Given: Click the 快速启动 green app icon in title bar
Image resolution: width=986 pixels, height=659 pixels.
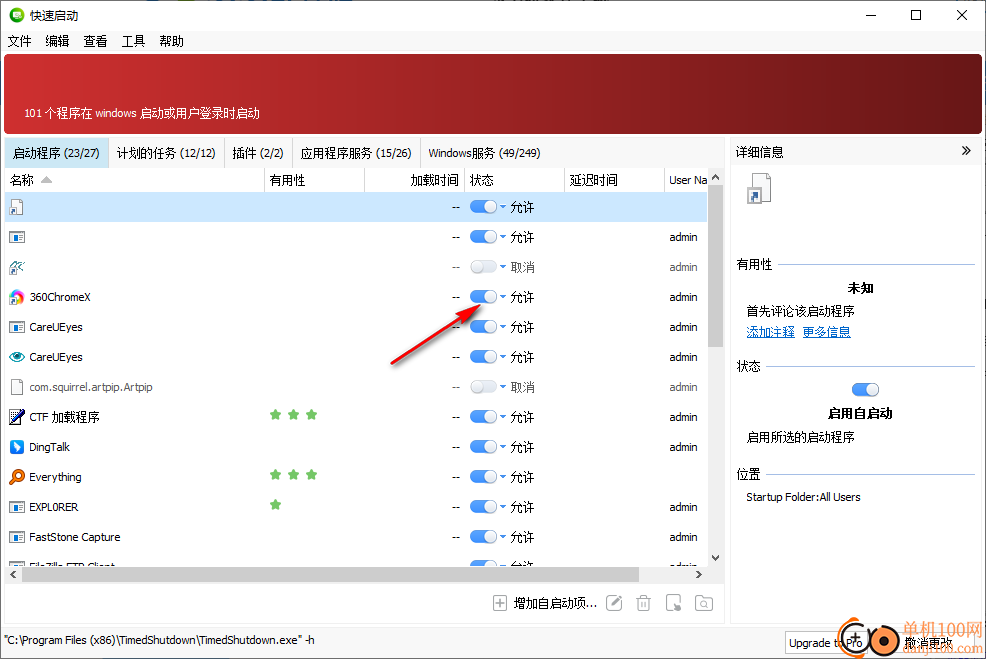Looking at the screenshot, I should pyautogui.click(x=16, y=15).
